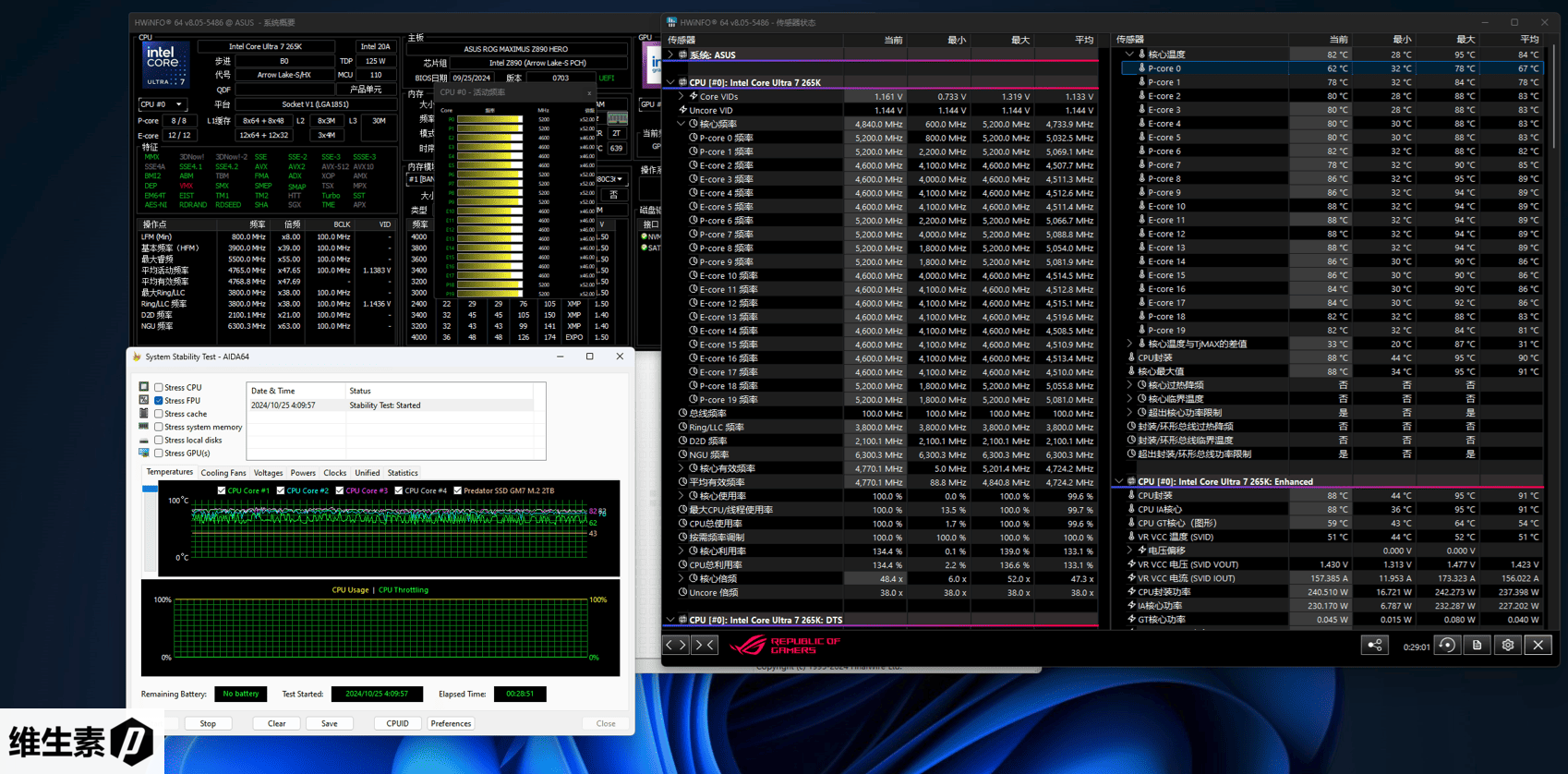Click the share/network icon in HWiNFO footer
The image size is (1568, 774).
[1374, 646]
